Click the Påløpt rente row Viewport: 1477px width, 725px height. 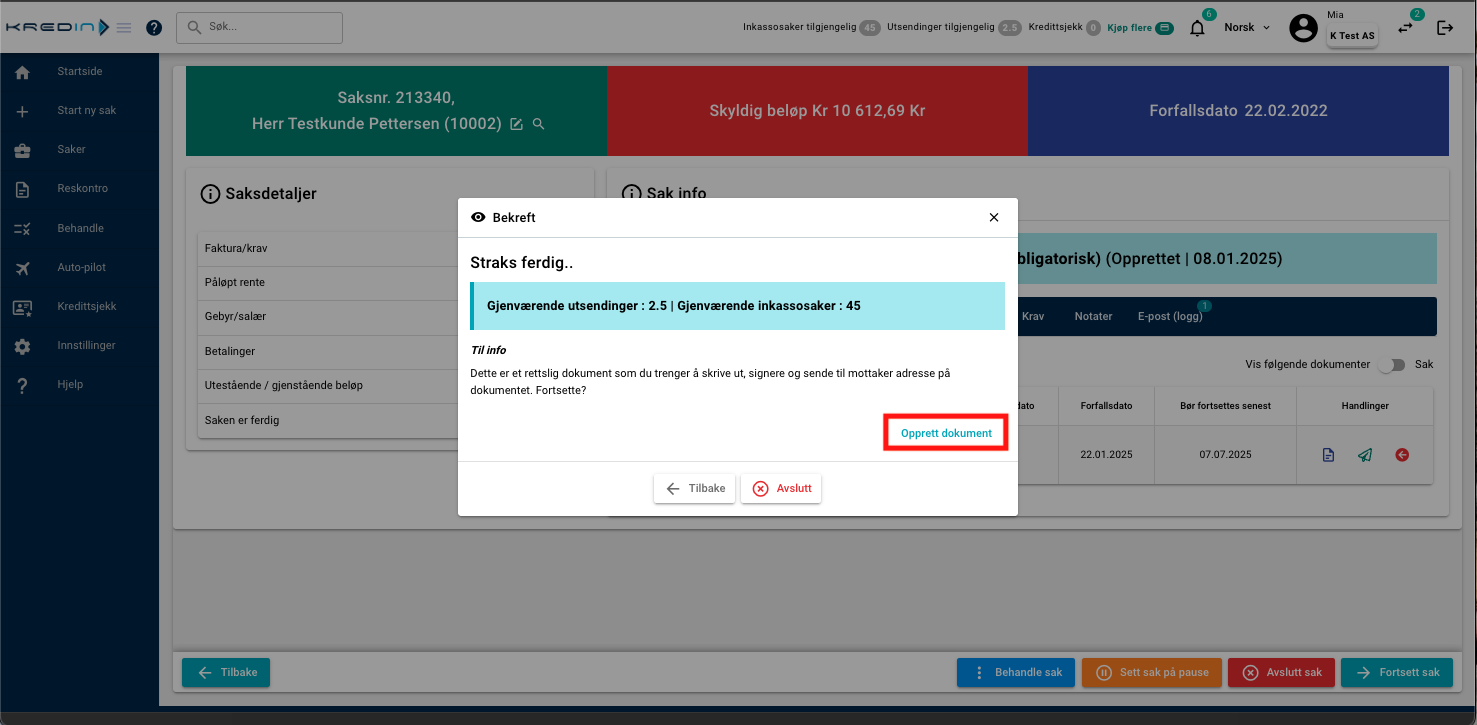(328, 282)
